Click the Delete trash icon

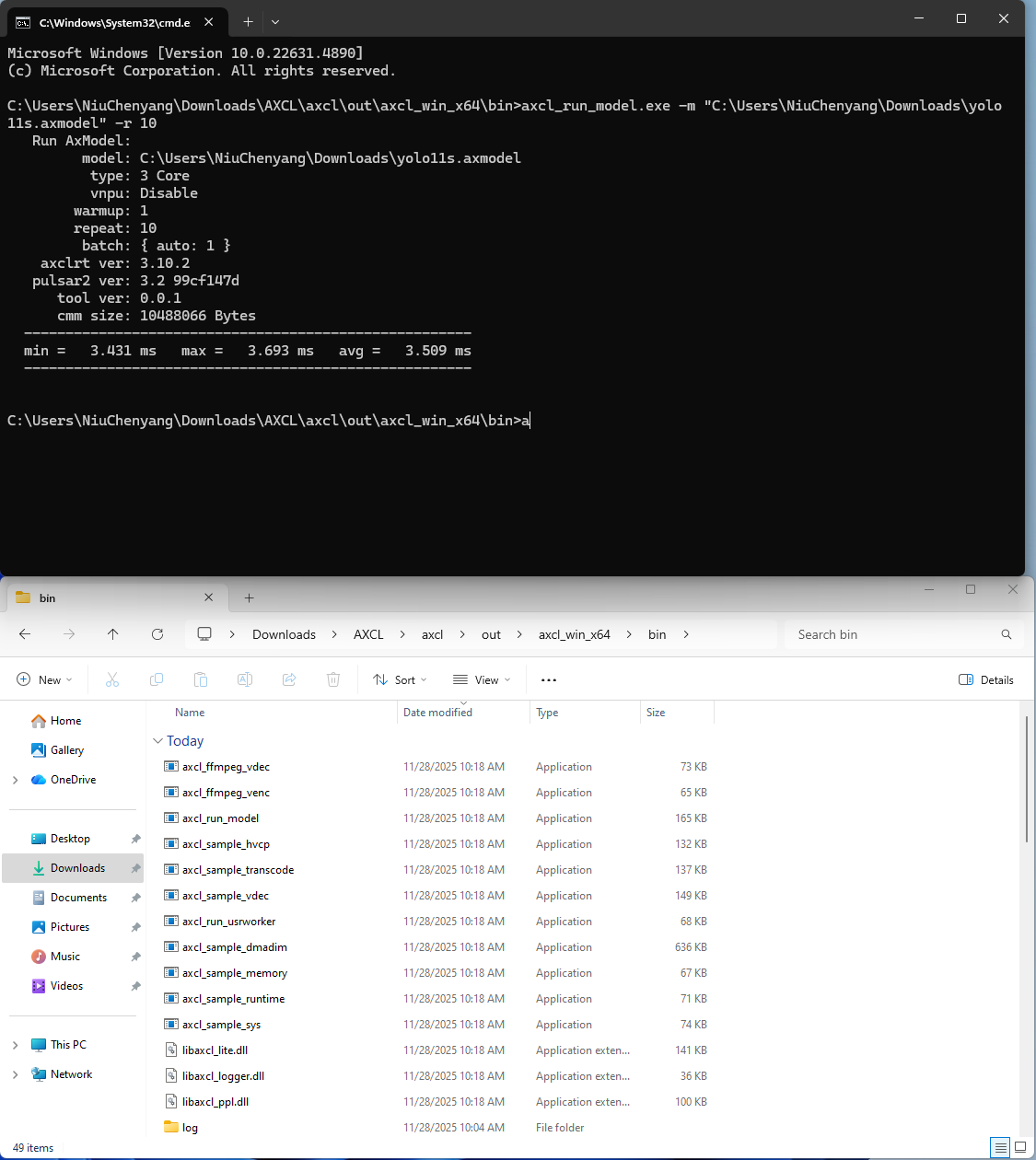pyautogui.click(x=333, y=680)
